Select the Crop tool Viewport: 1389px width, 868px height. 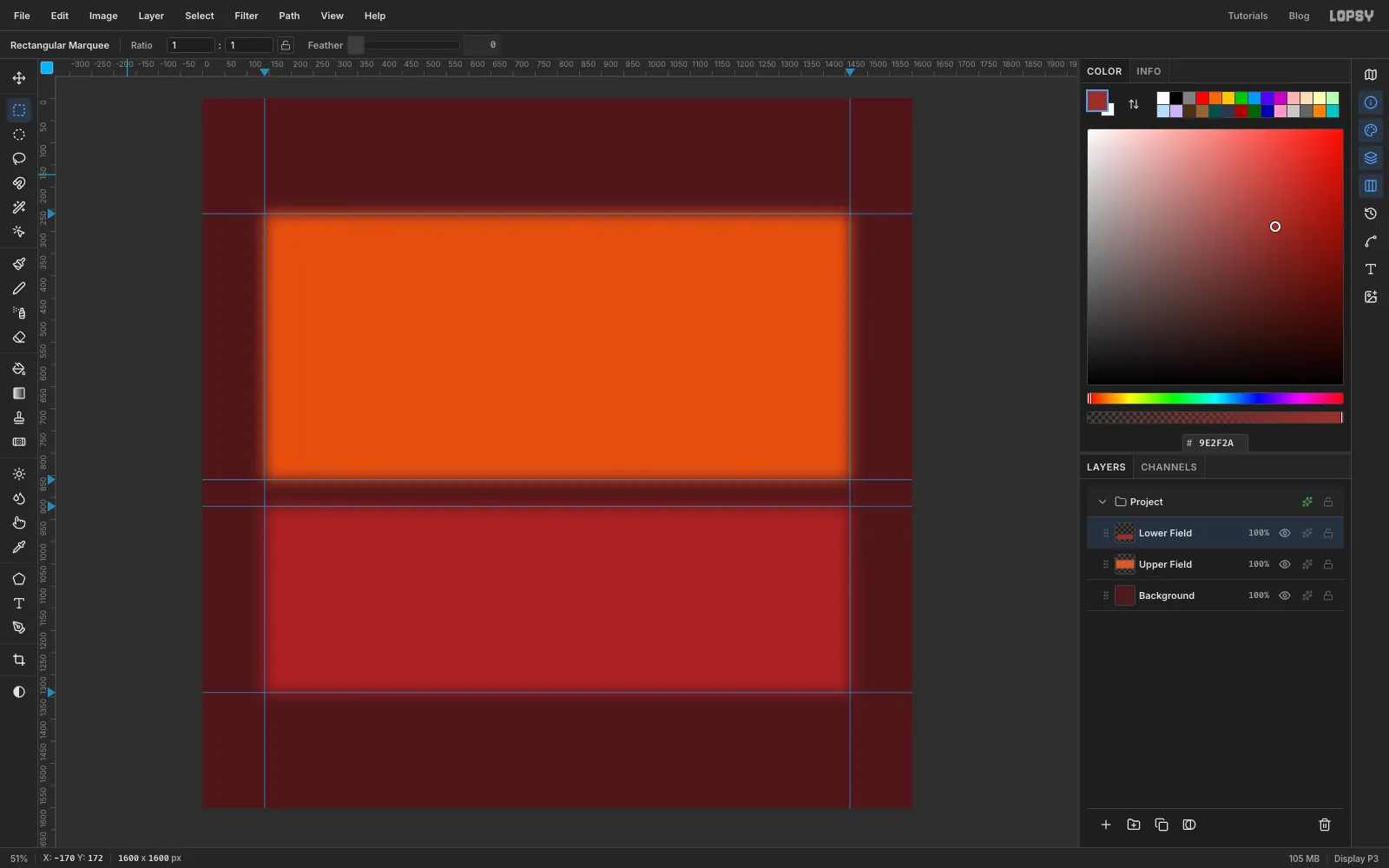(x=19, y=660)
